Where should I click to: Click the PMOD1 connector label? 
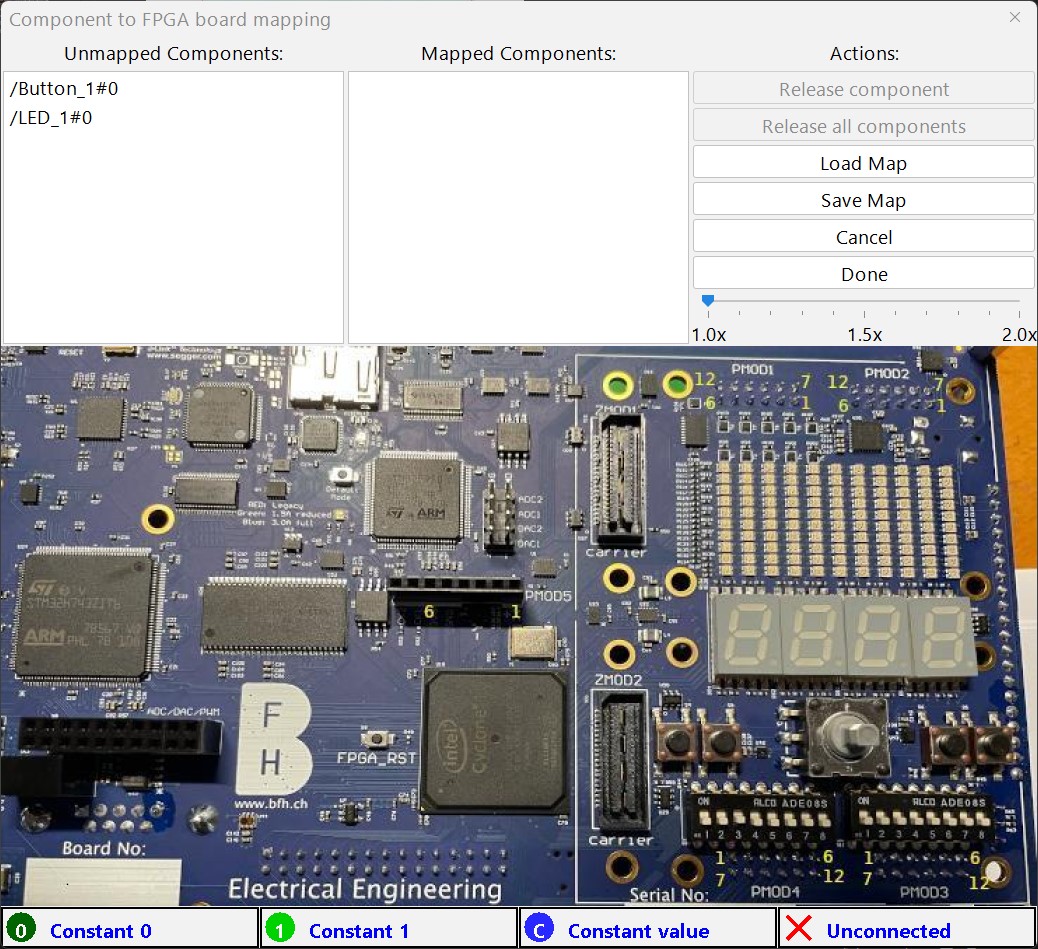[x=753, y=369]
